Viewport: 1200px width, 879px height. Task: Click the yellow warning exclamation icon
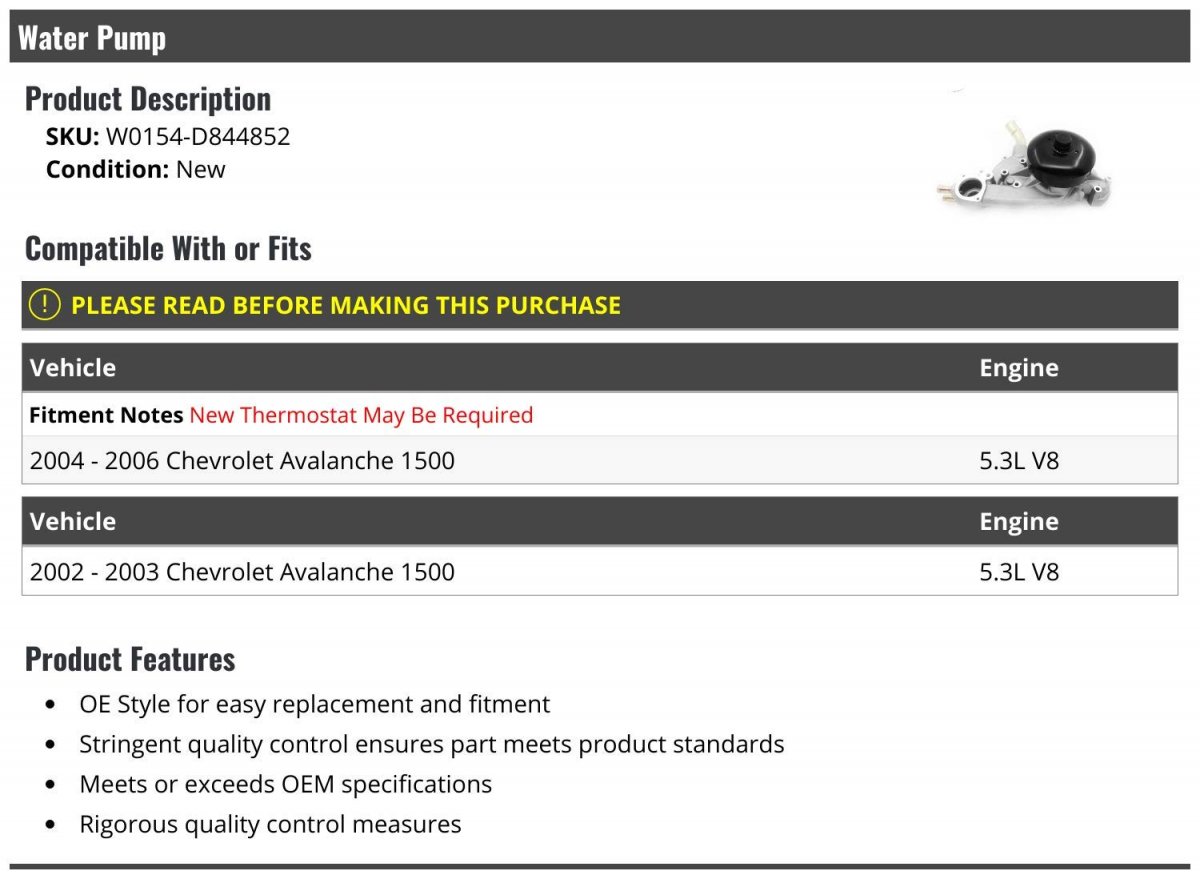pyautogui.click(x=45, y=305)
